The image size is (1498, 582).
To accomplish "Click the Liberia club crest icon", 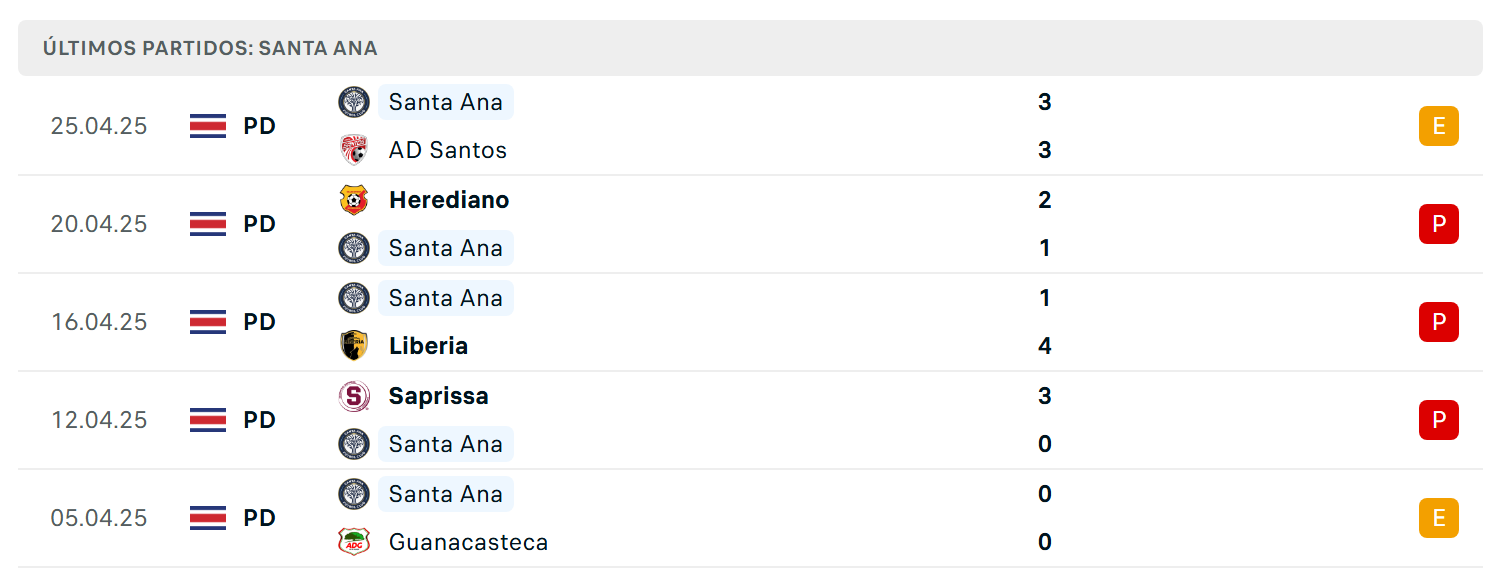I will click(x=354, y=346).
